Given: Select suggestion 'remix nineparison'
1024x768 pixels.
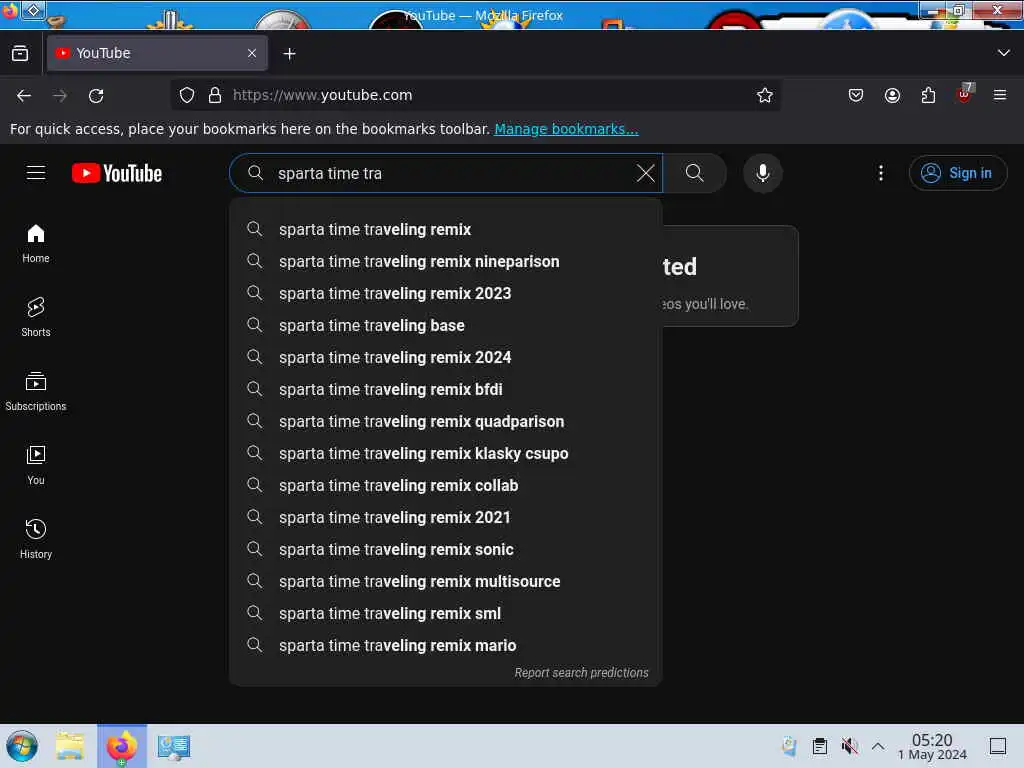Looking at the screenshot, I should tap(445, 261).
